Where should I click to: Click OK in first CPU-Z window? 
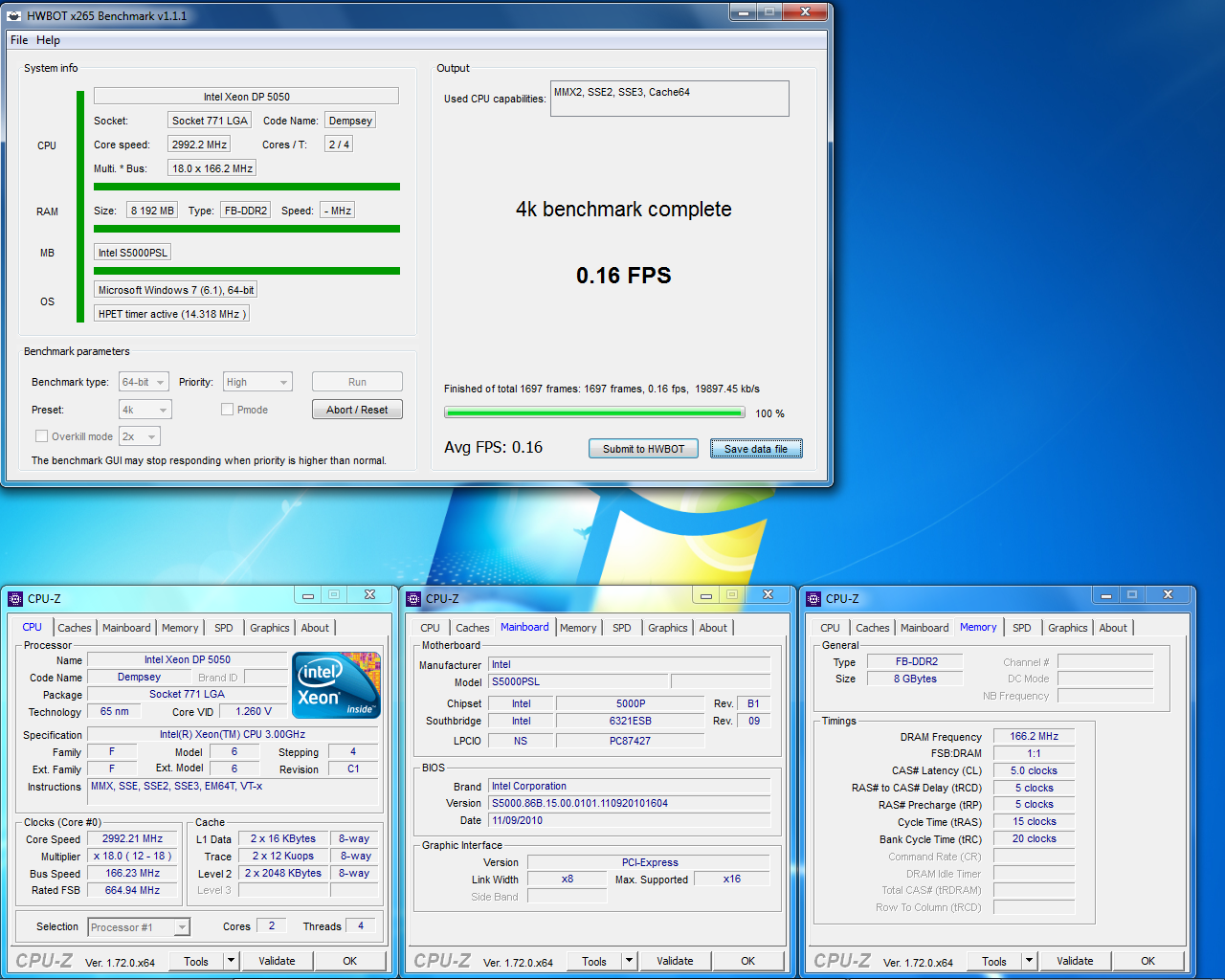tap(350, 961)
